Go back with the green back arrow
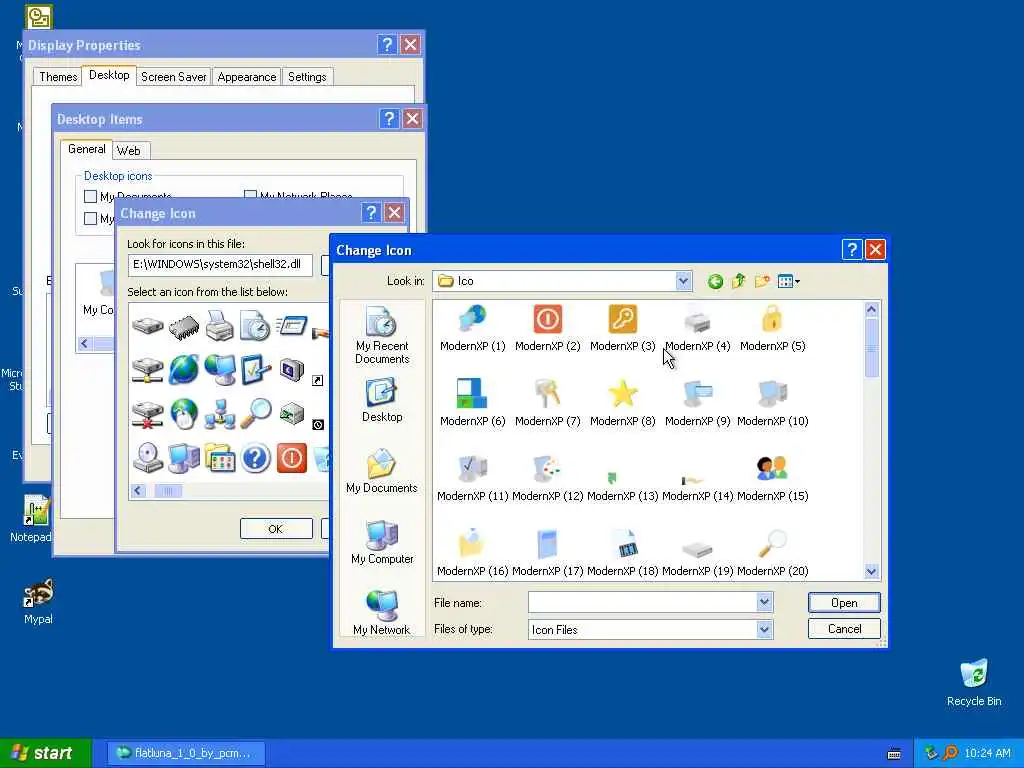Screen dimensions: 1024x768 click(x=715, y=281)
